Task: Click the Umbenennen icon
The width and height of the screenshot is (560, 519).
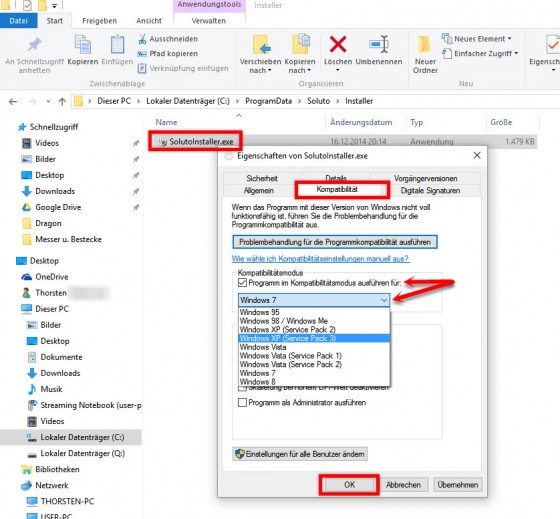Action: coord(379,44)
